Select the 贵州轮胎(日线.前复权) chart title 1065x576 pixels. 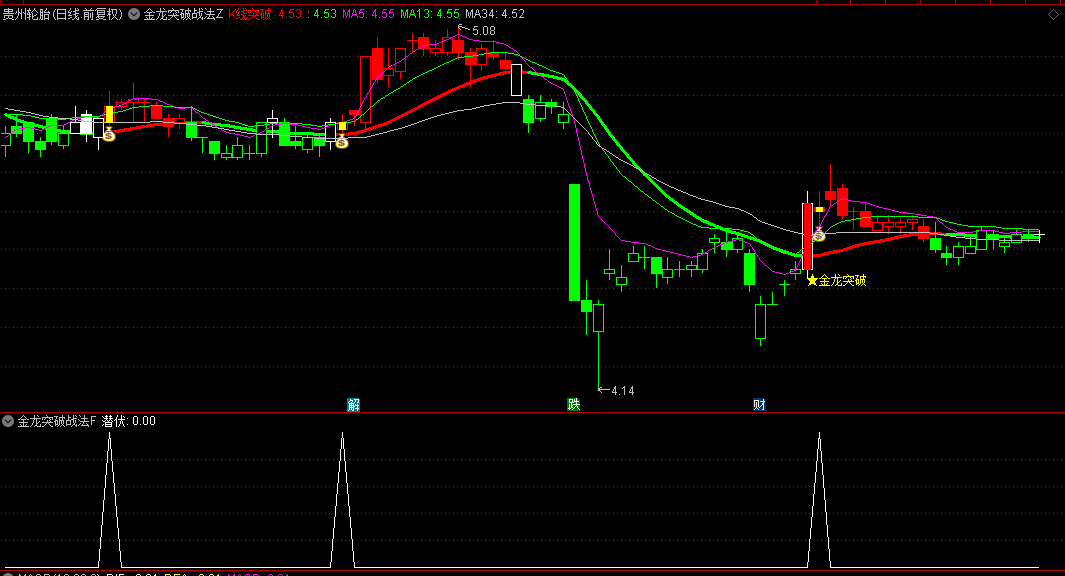(x=62, y=14)
